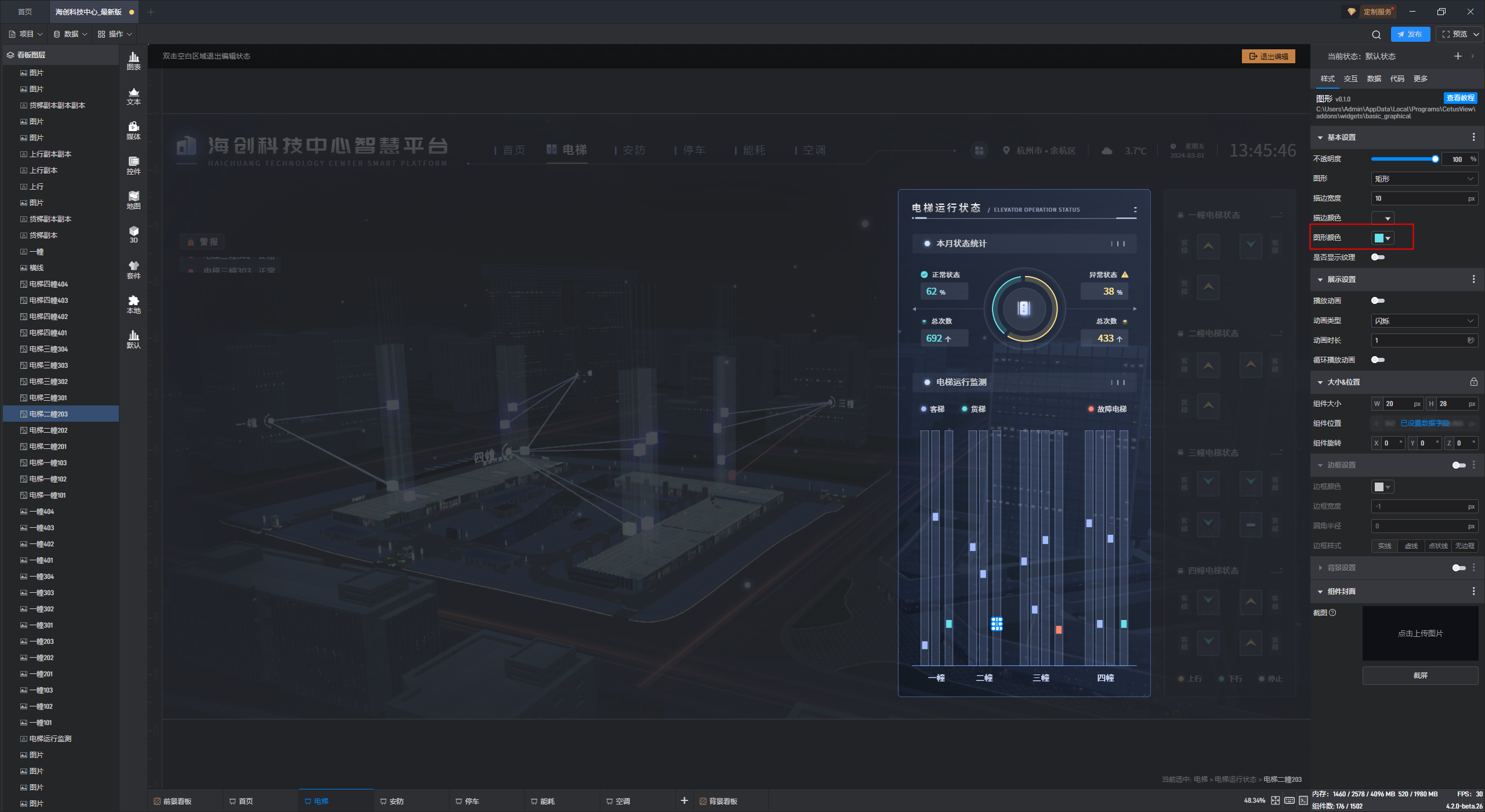Open the 3D components icon
This screenshot has height=812, width=1485.
pos(133,234)
